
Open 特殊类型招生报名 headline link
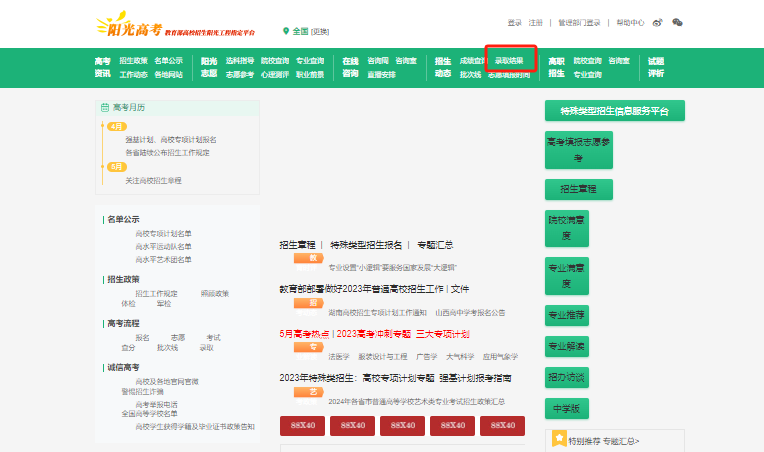coord(366,245)
